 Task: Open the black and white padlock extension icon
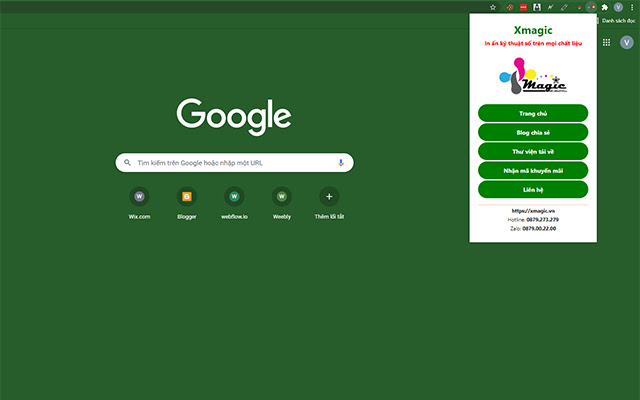(x=537, y=7)
